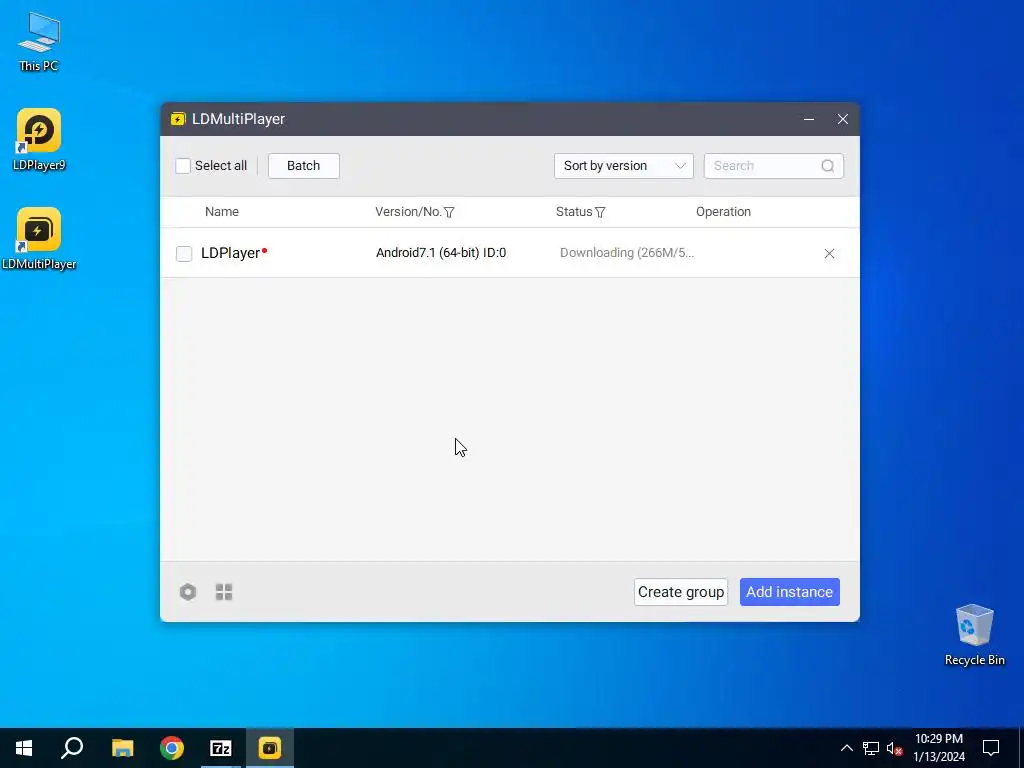1024x768 pixels.
Task: Open Windows Start menu
Action: 24,748
